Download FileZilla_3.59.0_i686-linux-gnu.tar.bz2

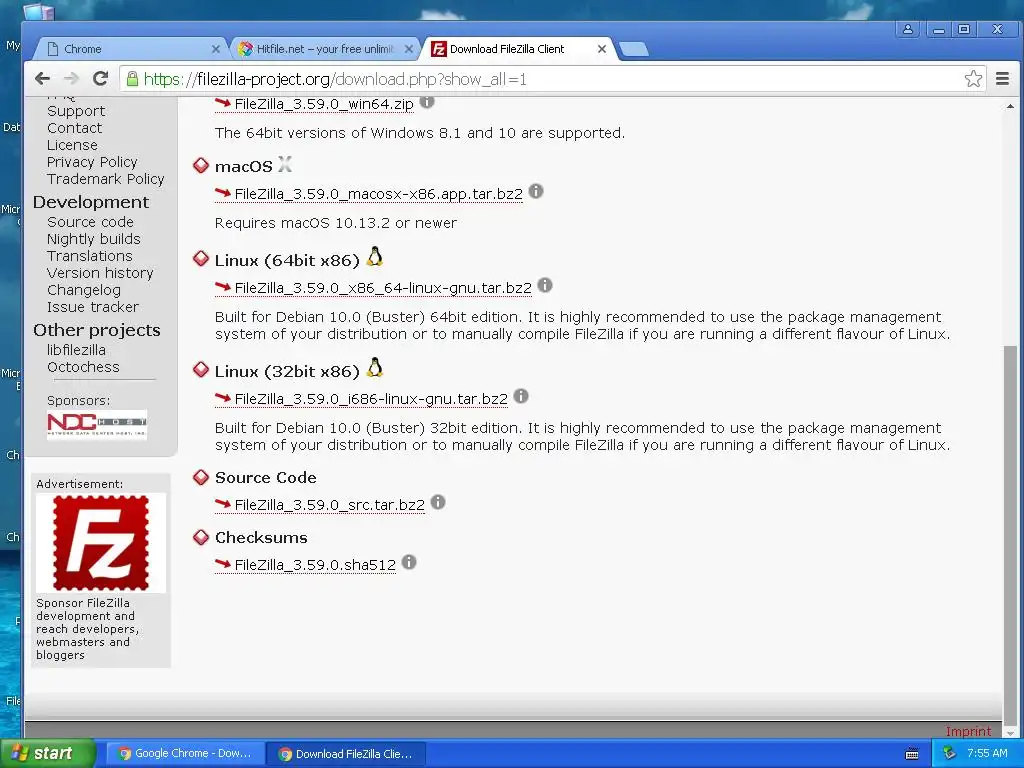pyautogui.click(x=371, y=399)
